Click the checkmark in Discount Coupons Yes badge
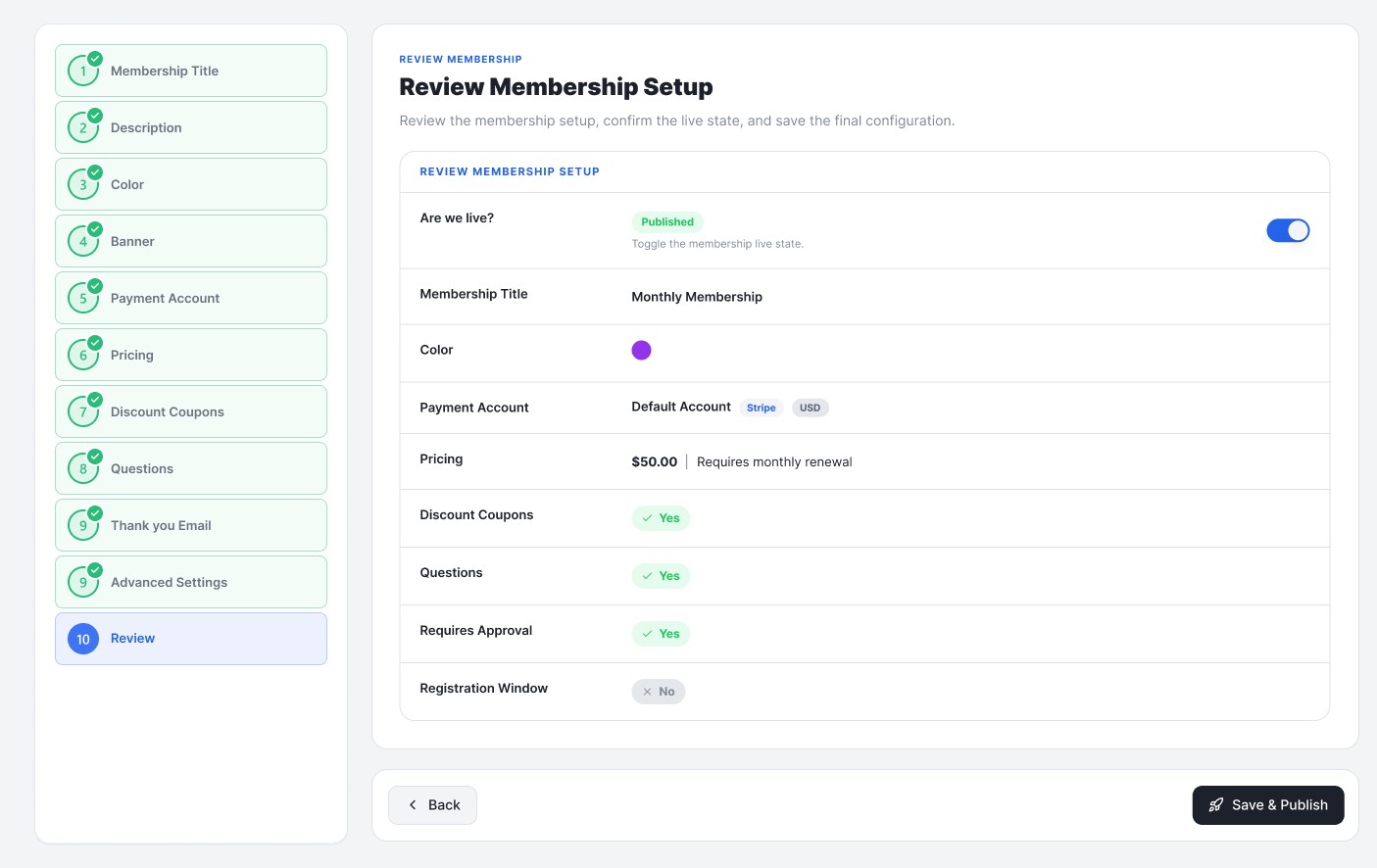This screenshot has width=1377, height=868. (x=647, y=518)
